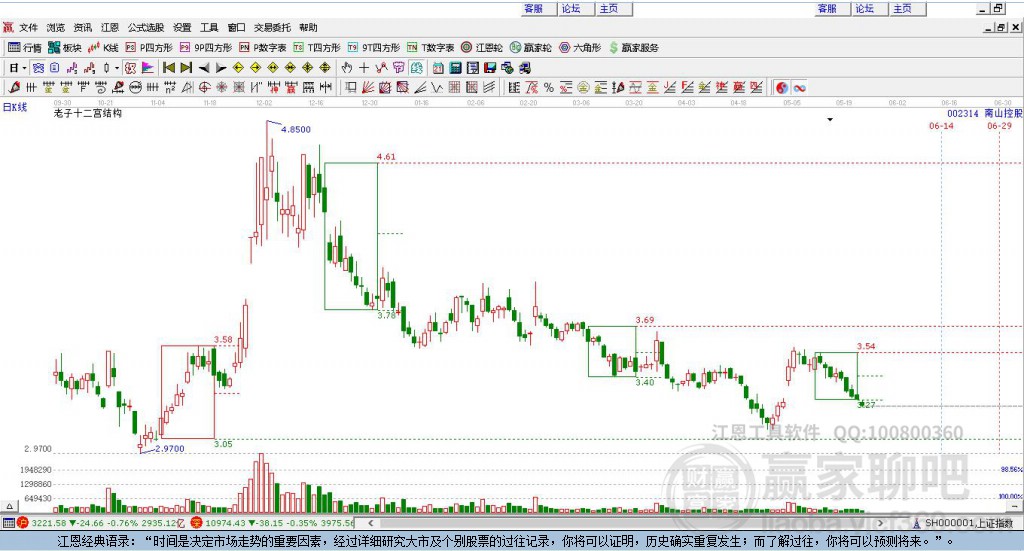Open the 设置 menu
The image size is (1024, 551).
tap(182, 27)
